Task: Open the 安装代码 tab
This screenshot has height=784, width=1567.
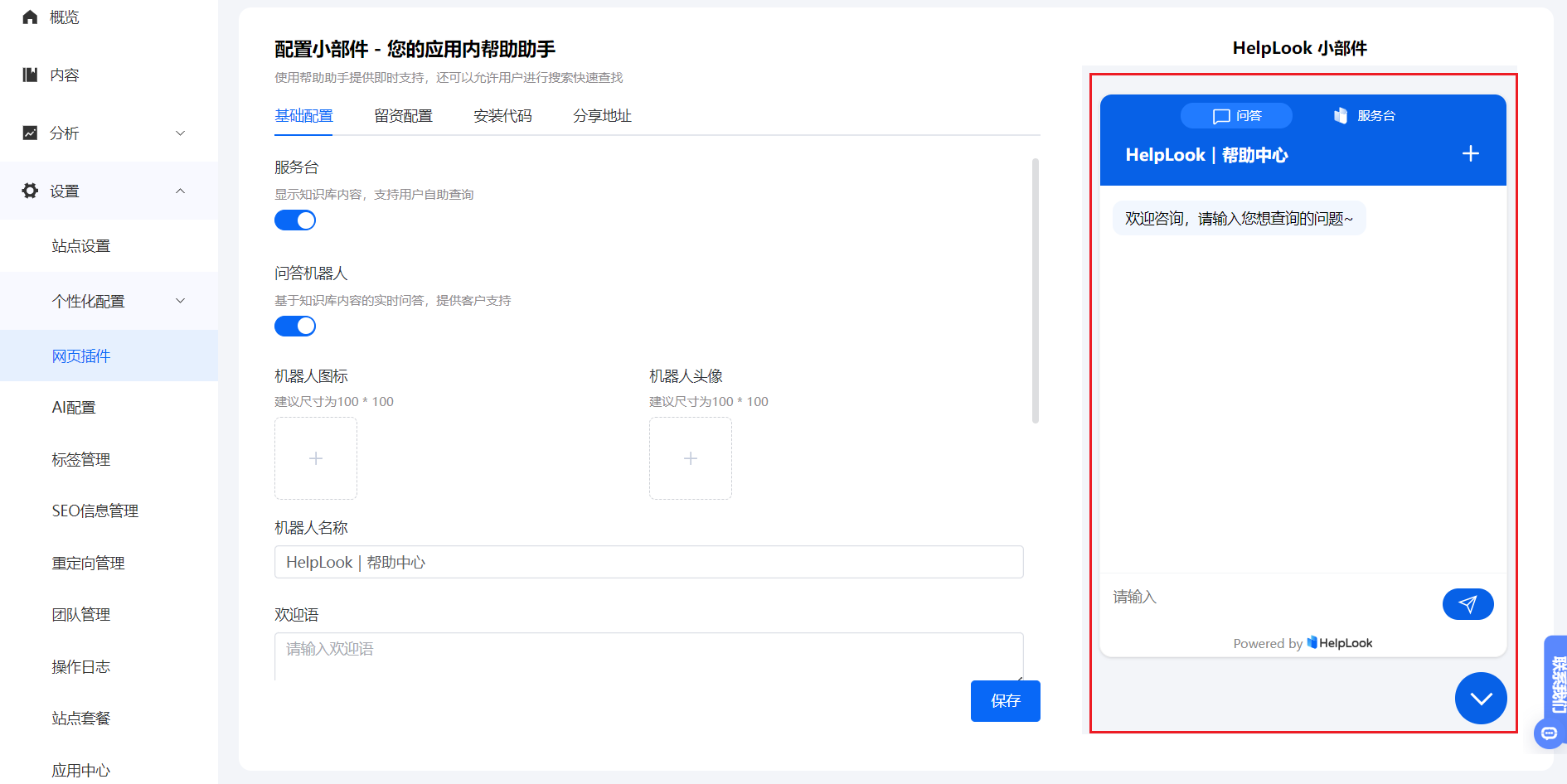Action: [502, 116]
